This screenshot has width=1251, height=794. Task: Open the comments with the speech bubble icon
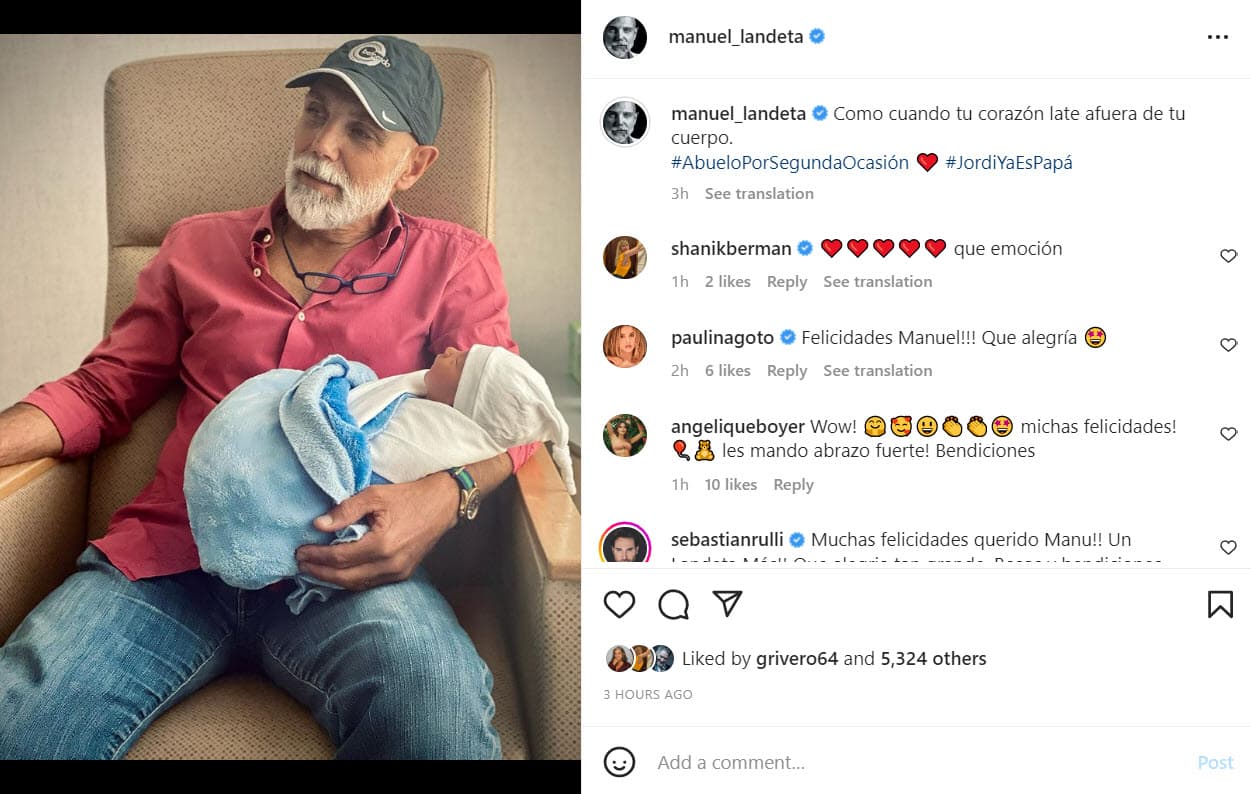point(674,604)
